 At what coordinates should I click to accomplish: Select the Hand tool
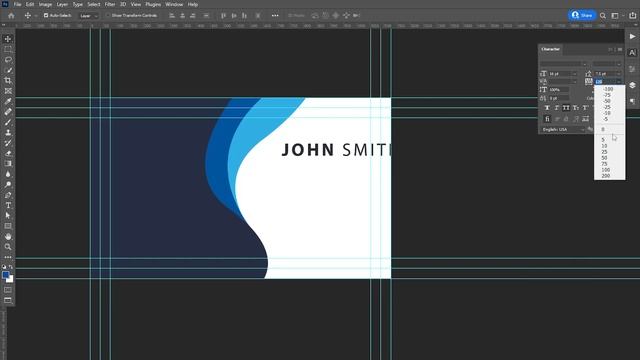8,236
